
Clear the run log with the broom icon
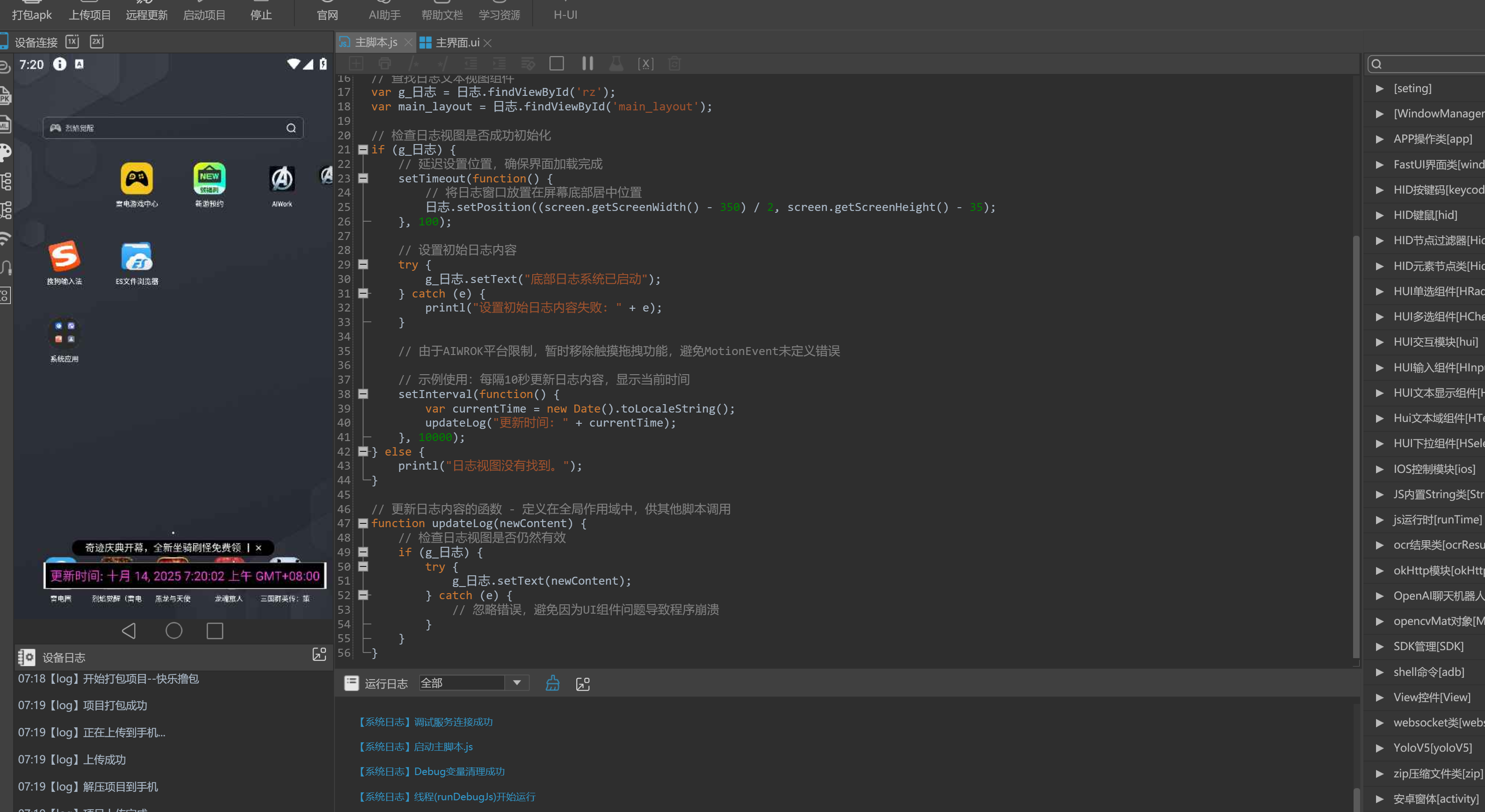click(552, 683)
